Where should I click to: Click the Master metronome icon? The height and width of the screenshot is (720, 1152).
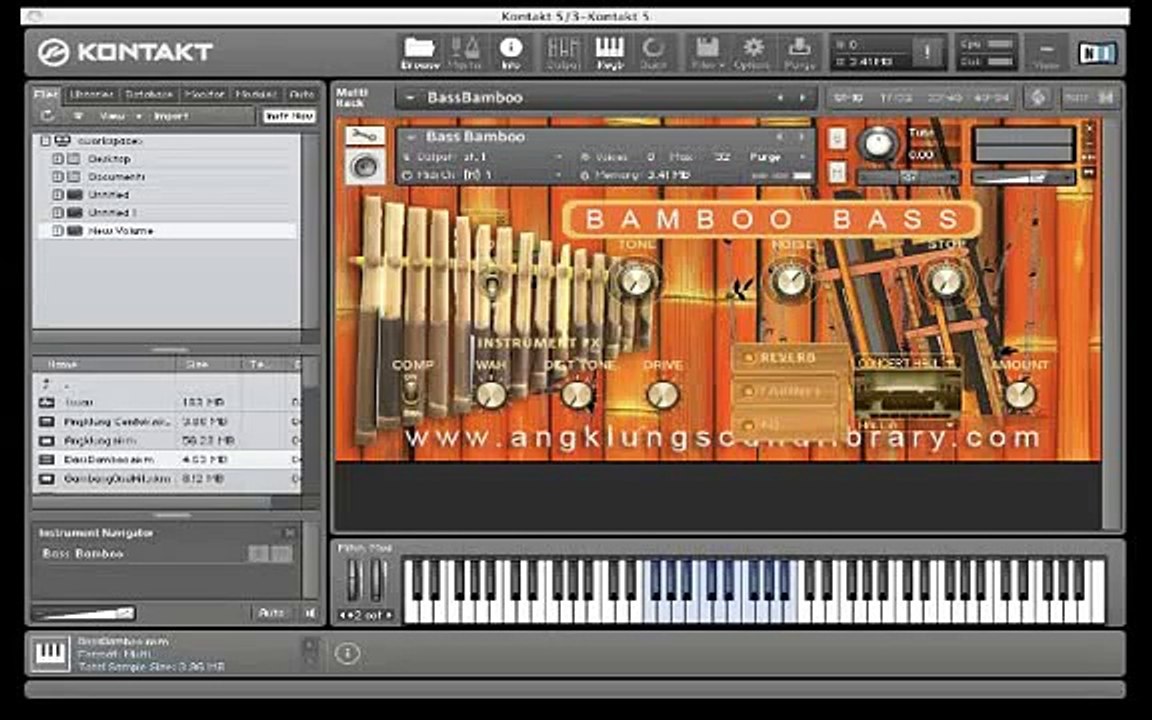464,53
